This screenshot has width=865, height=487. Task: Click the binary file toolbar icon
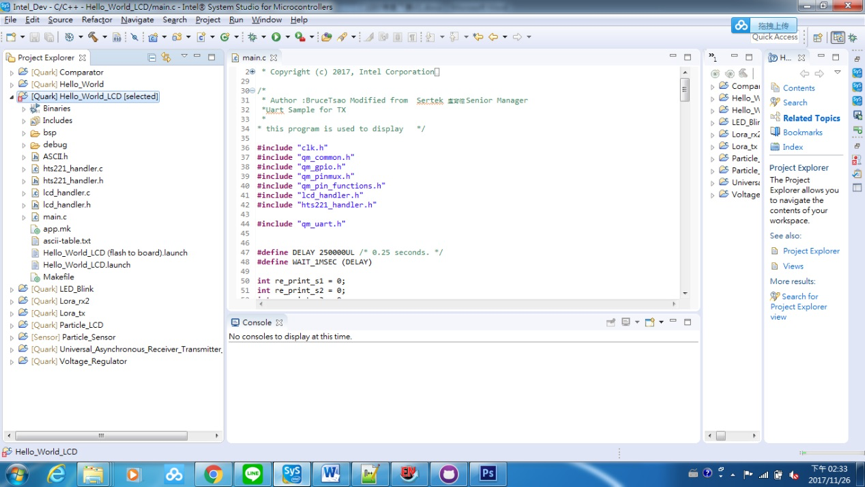pos(116,37)
